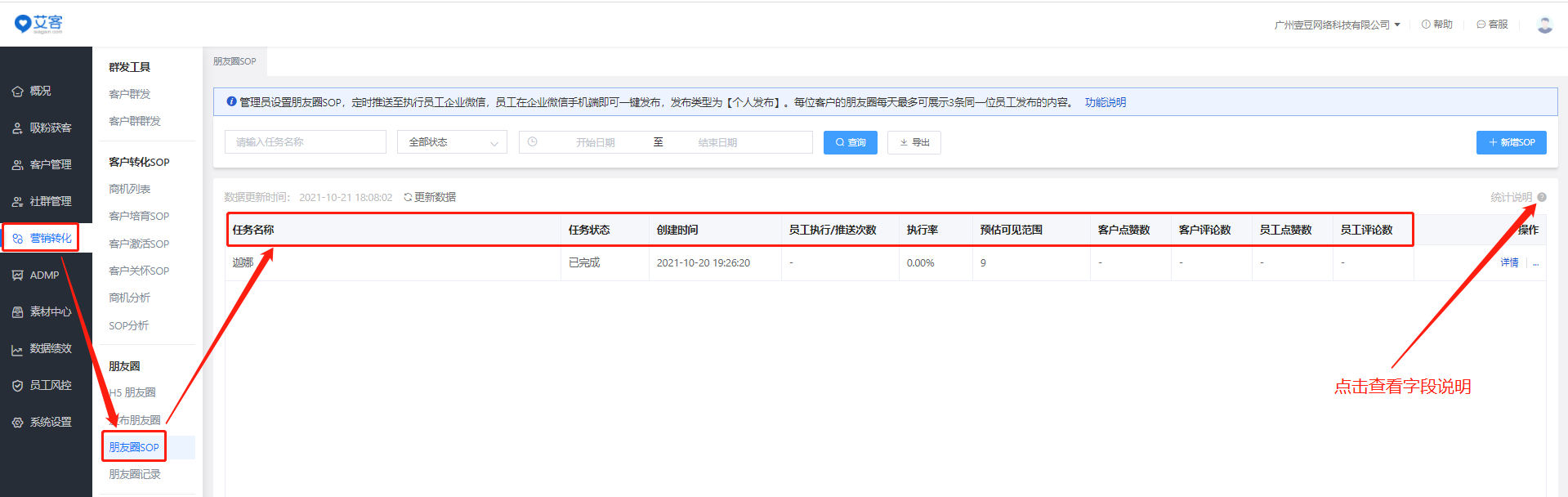Click the 新增SOP button
The height and width of the screenshot is (497, 1568).
[x=1511, y=142]
